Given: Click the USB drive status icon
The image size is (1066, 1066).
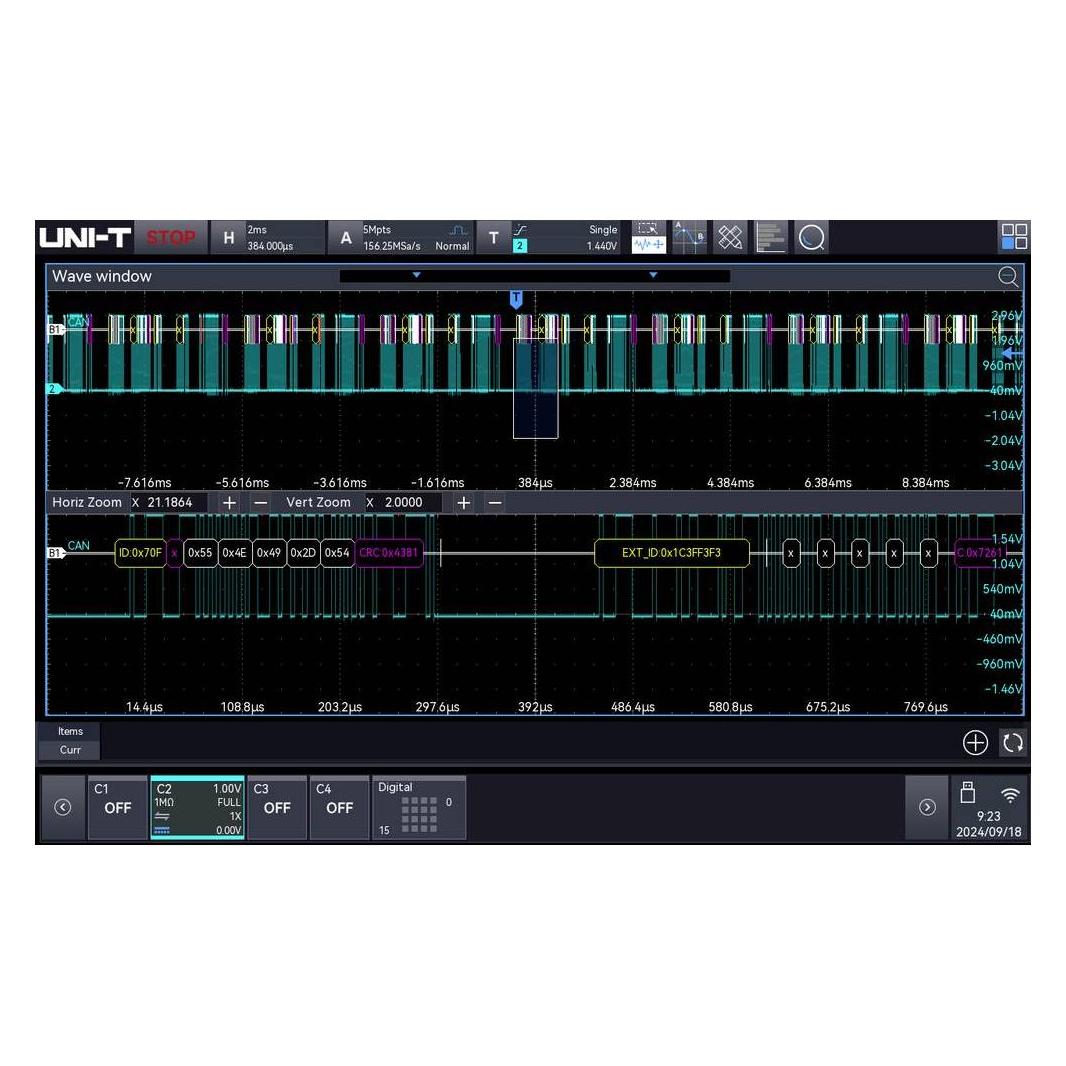Looking at the screenshot, I should (967, 793).
